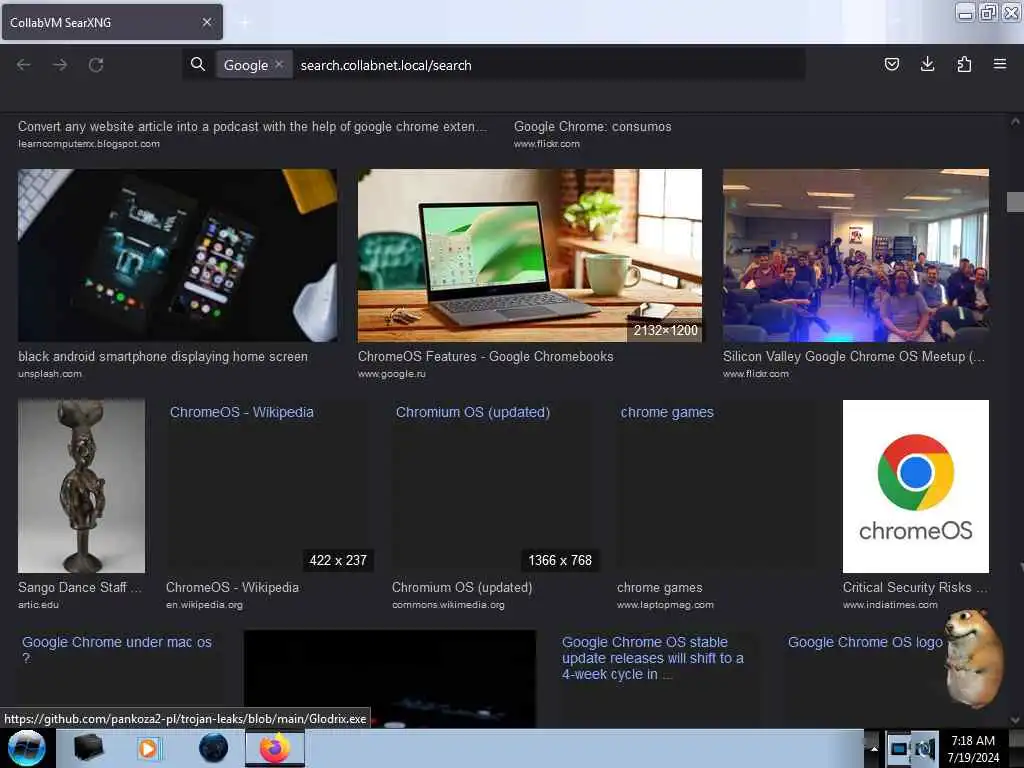Open the Sango Dance Staff statue image
The height and width of the screenshot is (768, 1024).
point(82,487)
